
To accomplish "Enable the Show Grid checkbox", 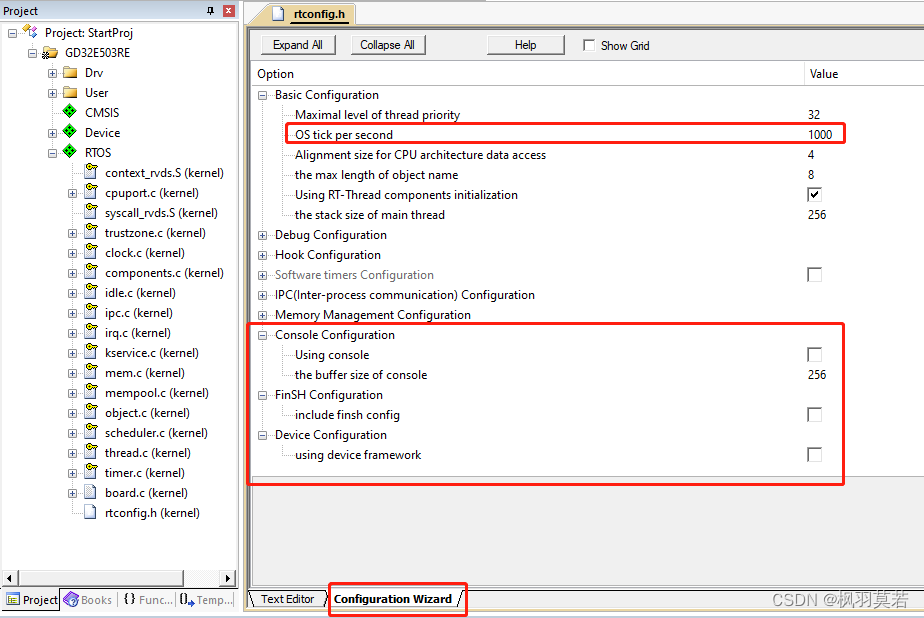I will click(x=589, y=45).
